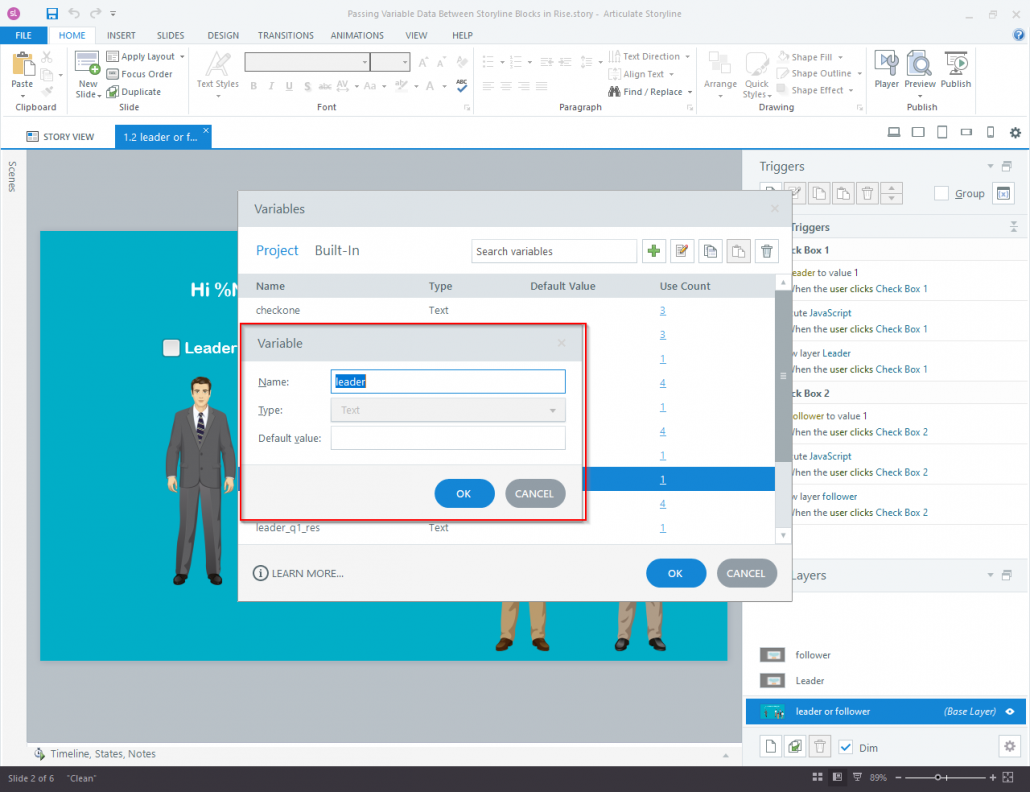This screenshot has height=792, width=1030.
Task: Click OK in the Variable dialog
Action: [463, 493]
